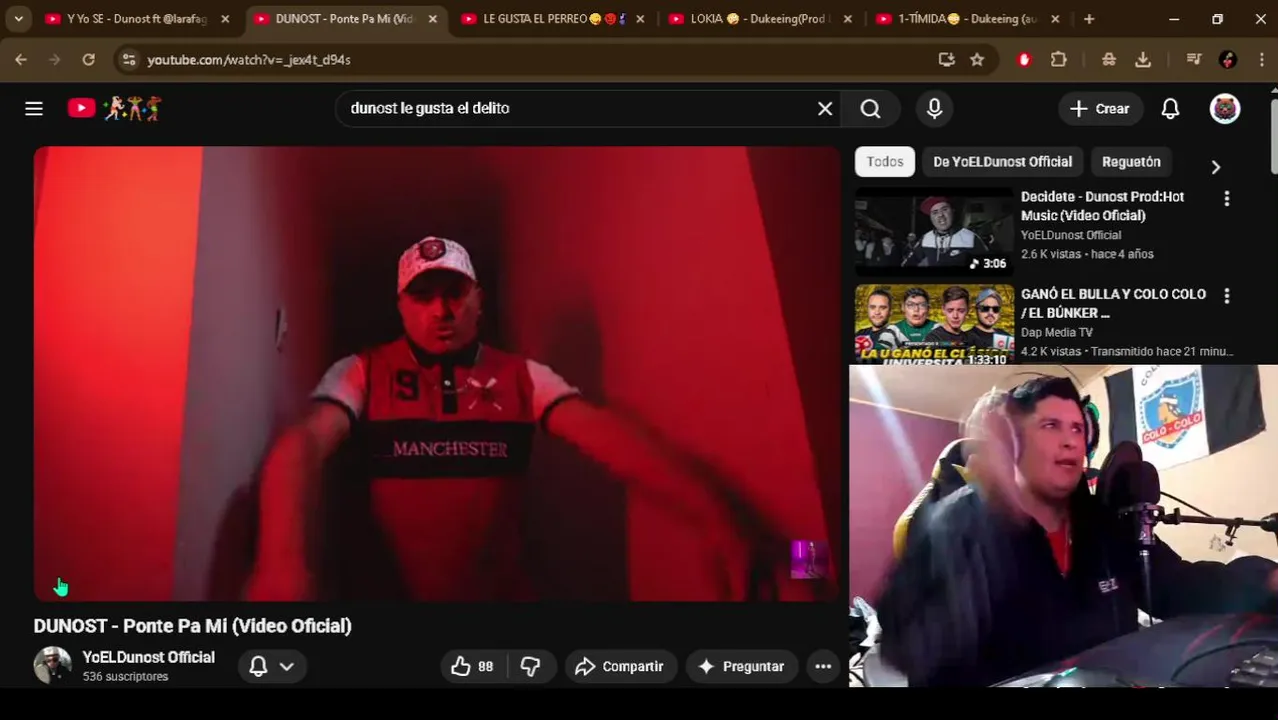The width and height of the screenshot is (1278, 720).
Task: Show next filter chips arrow
Action: coord(1216,167)
